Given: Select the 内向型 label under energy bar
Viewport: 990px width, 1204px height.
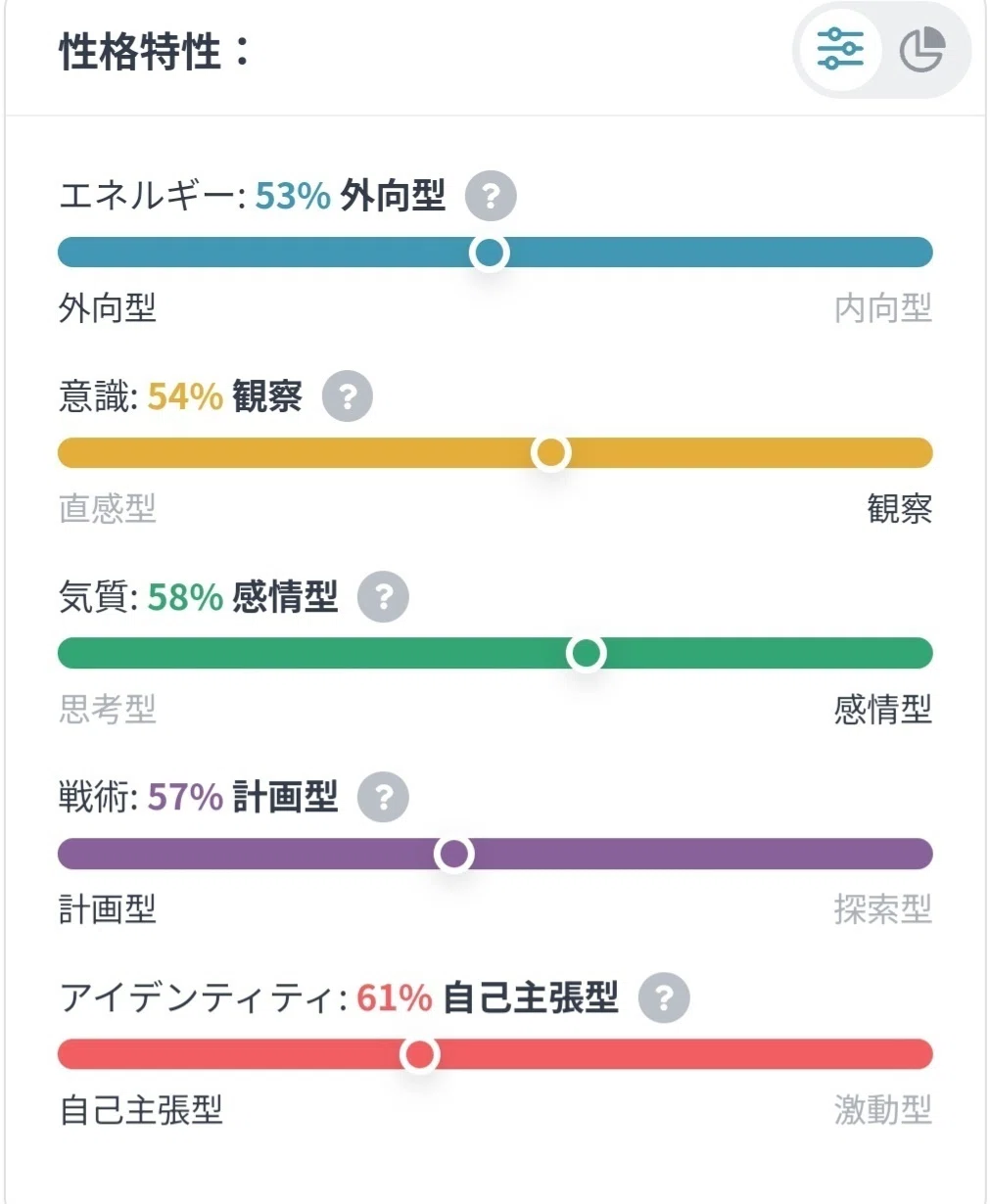Looking at the screenshot, I should (x=883, y=308).
